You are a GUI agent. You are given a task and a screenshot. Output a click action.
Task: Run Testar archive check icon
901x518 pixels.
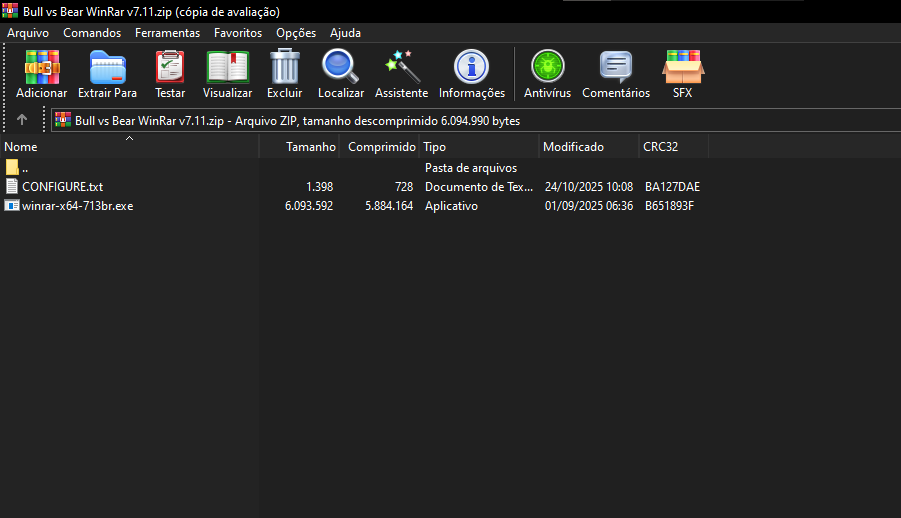pos(170,68)
